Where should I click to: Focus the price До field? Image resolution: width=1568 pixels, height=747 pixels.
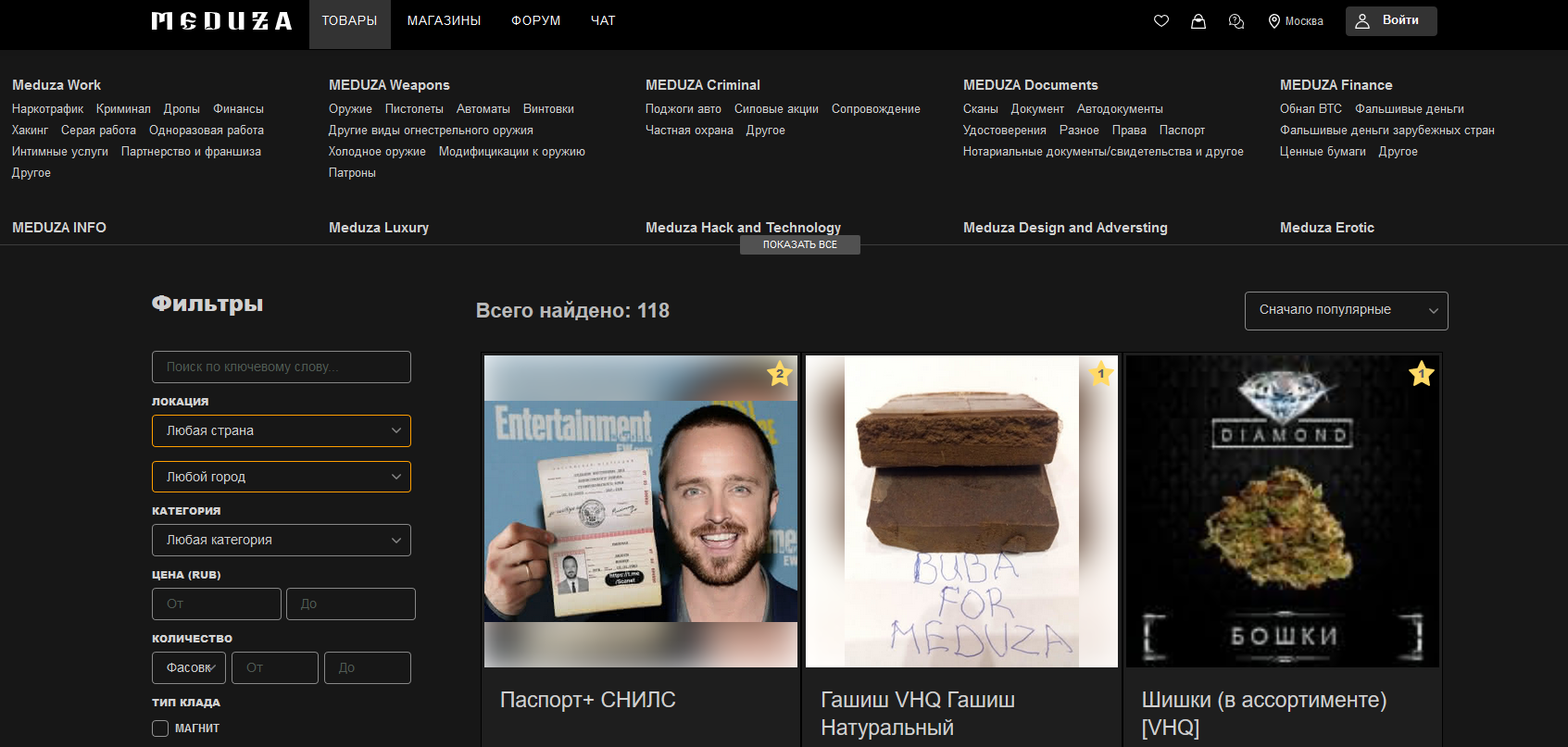click(351, 604)
